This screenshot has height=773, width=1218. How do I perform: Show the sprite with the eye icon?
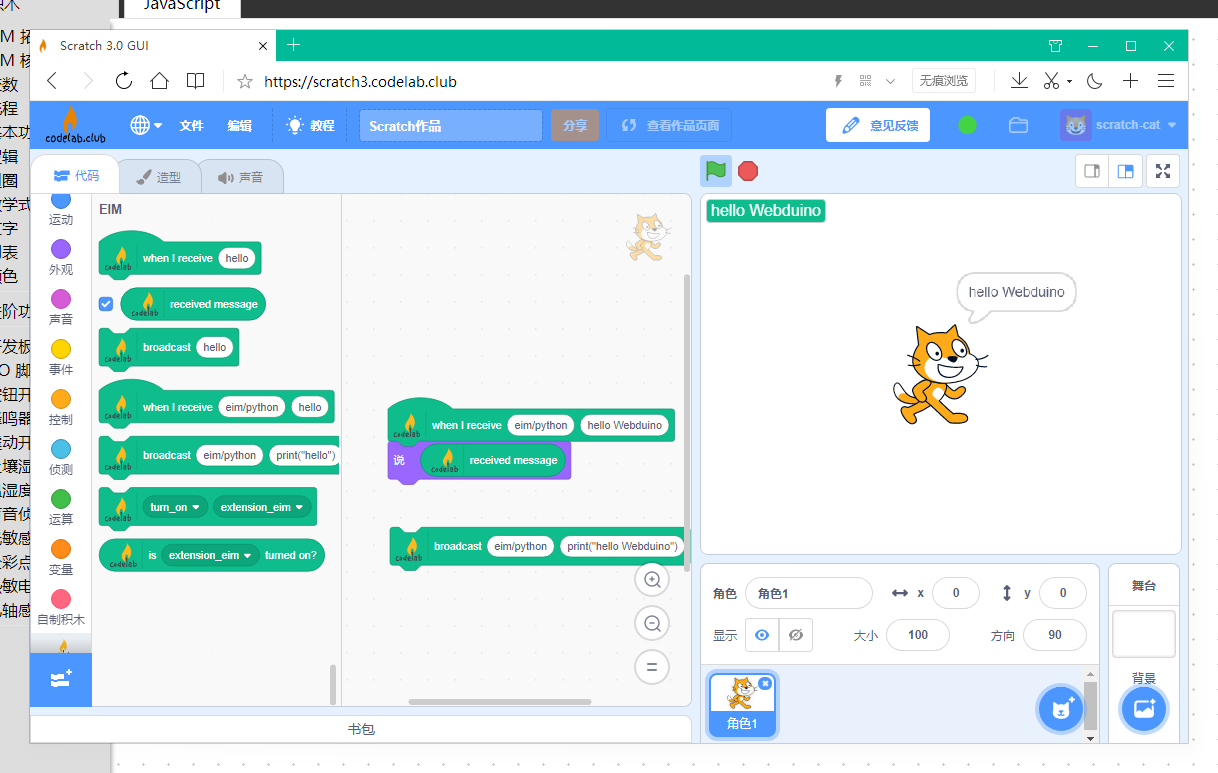tap(762, 635)
